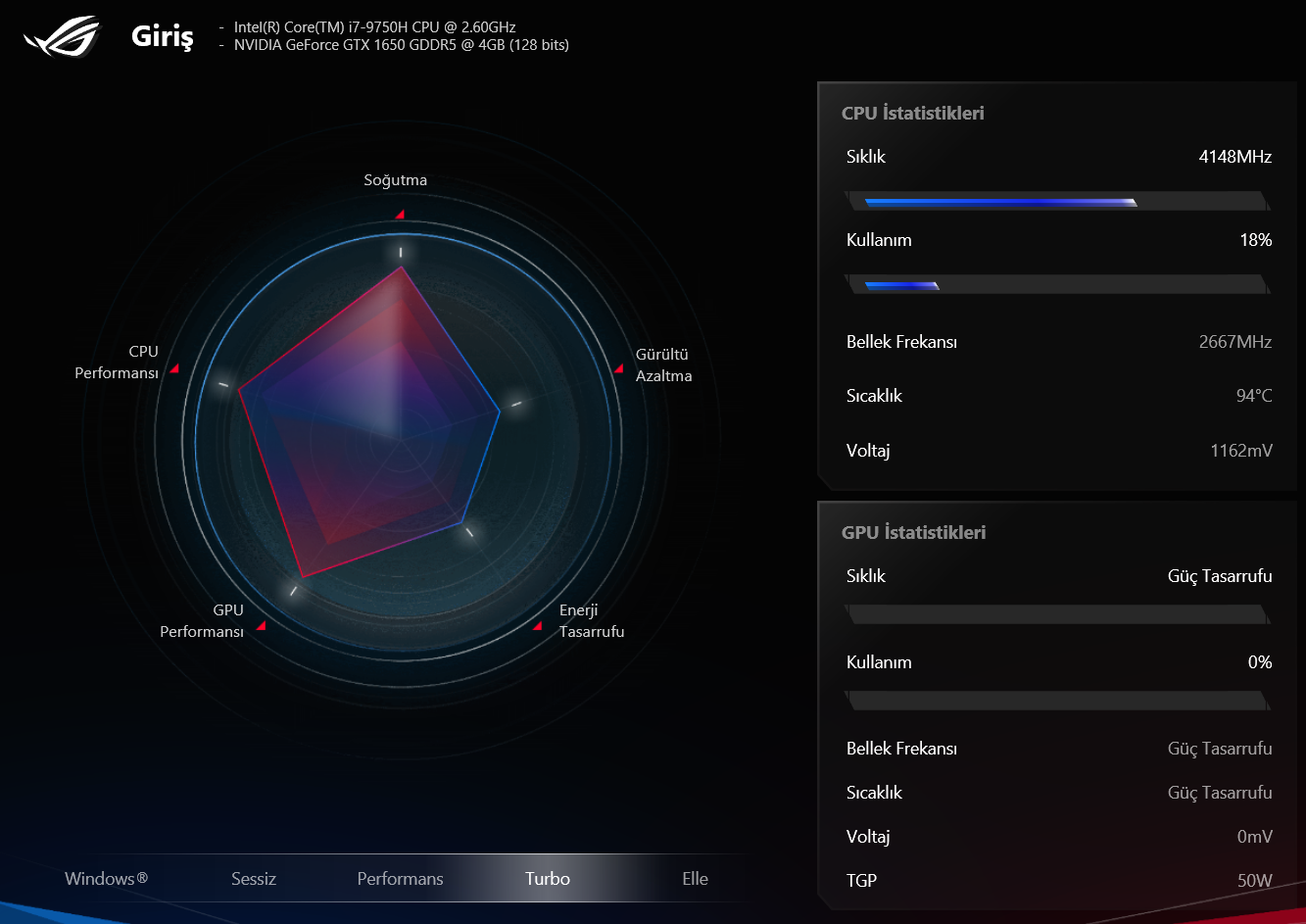Click the Sıklık label in GPU İstatistikleri

click(x=866, y=576)
